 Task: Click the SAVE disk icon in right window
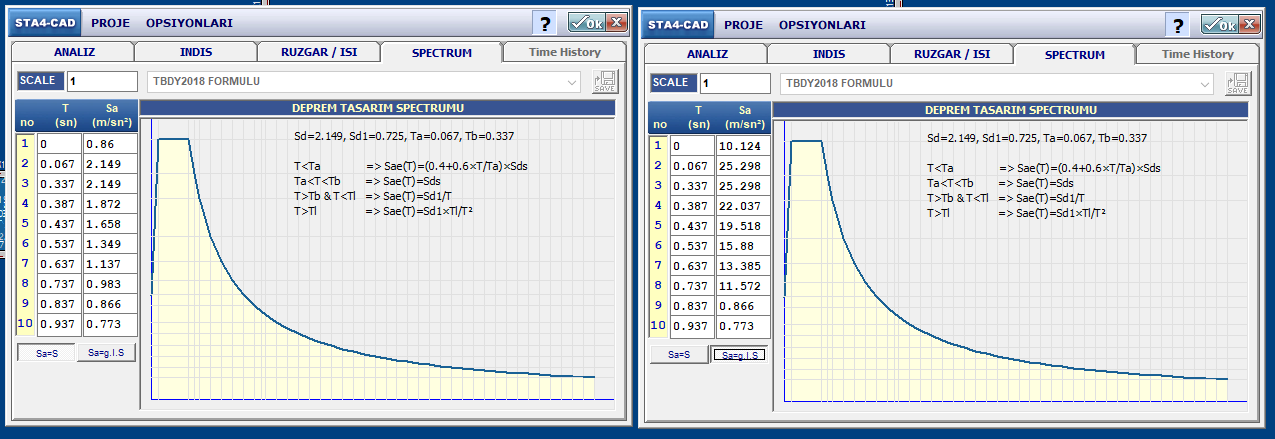pyautogui.click(x=1238, y=83)
